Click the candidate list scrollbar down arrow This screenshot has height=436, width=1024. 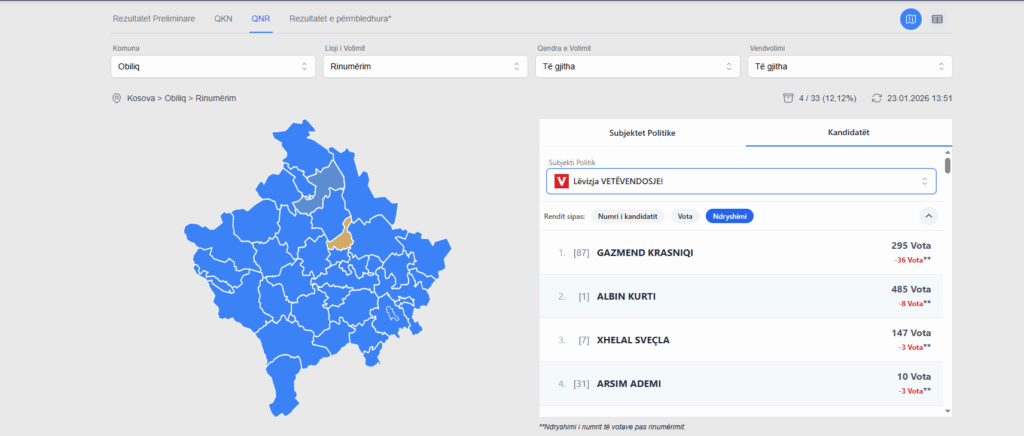pos(947,410)
